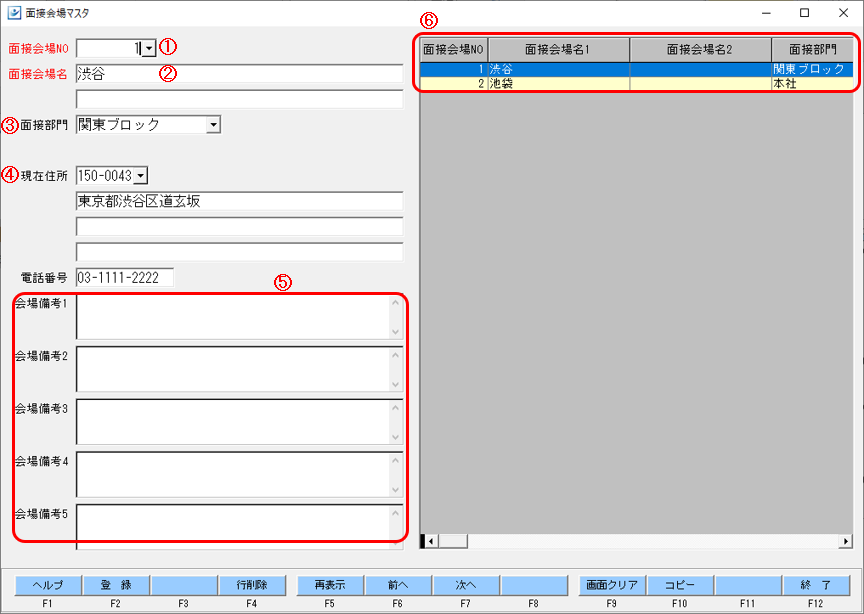Image resolution: width=864 pixels, height=614 pixels.
Task: Click 会場備考4 scrollbar up arrow
Action: [396, 460]
